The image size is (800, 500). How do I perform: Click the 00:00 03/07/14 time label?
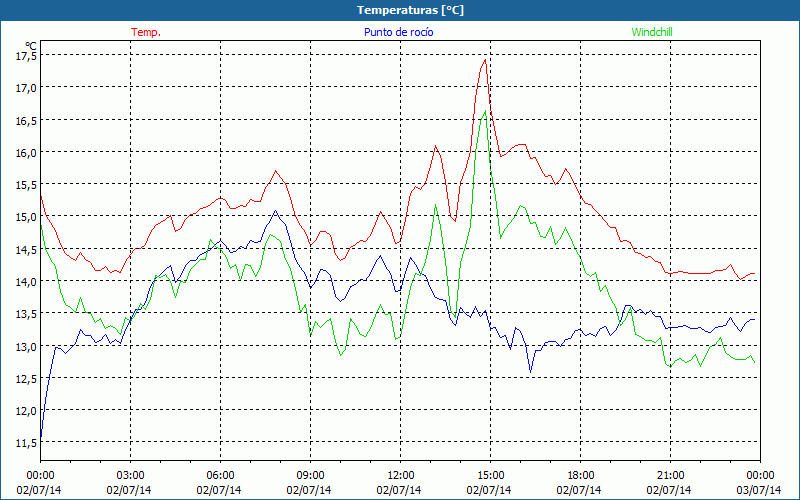[x=759, y=483]
